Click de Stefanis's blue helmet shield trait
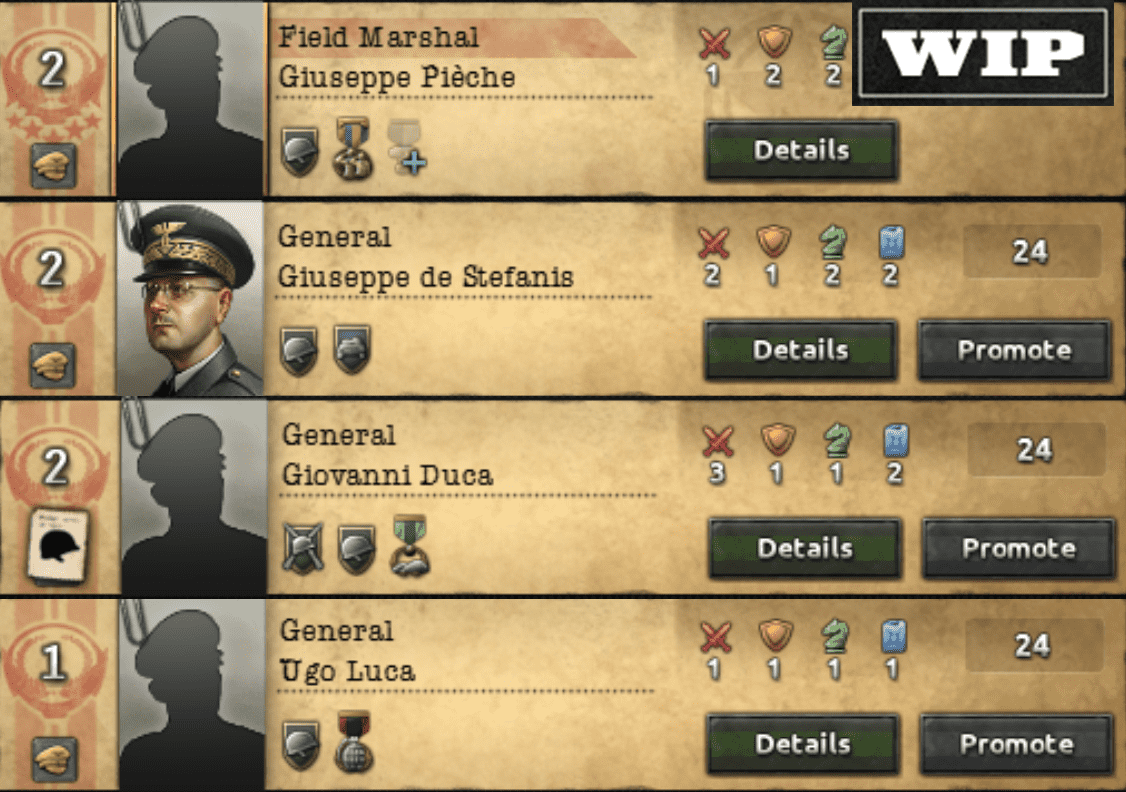 352,350
